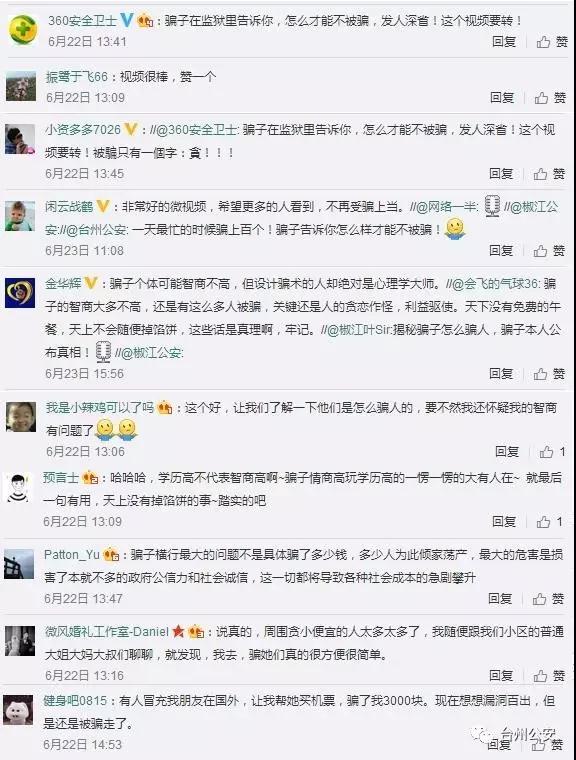Like 金华辉's comment posted 6月23日 15:56
Image resolution: width=576 pixels, height=760 pixels.
point(549,374)
